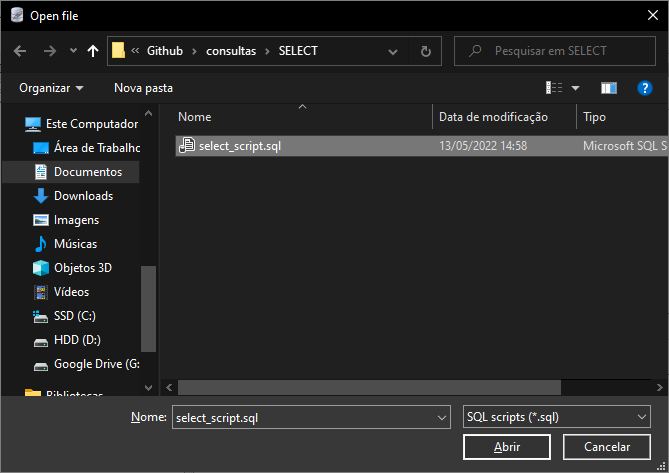Go up one folder level
The width and height of the screenshot is (669, 473).
coord(93,51)
